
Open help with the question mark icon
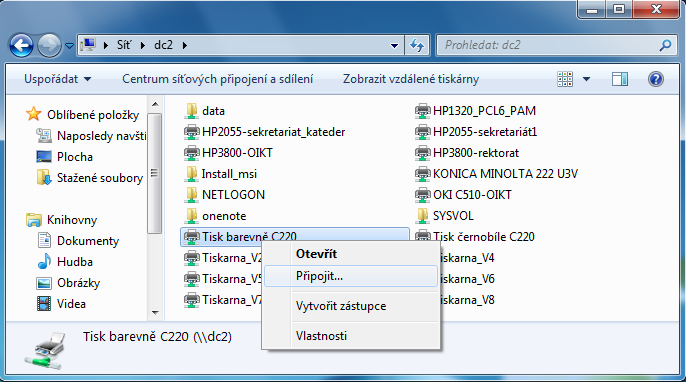(x=655, y=79)
